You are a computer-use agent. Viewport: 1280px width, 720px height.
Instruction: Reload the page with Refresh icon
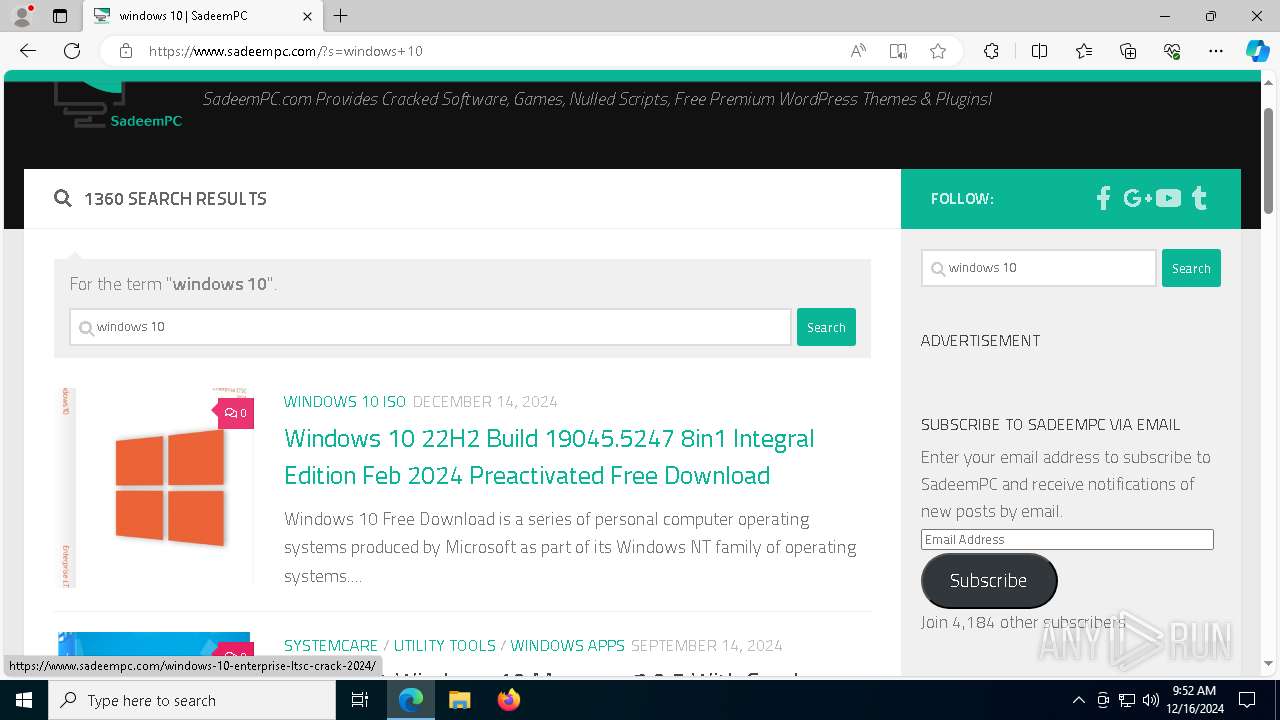click(x=72, y=51)
